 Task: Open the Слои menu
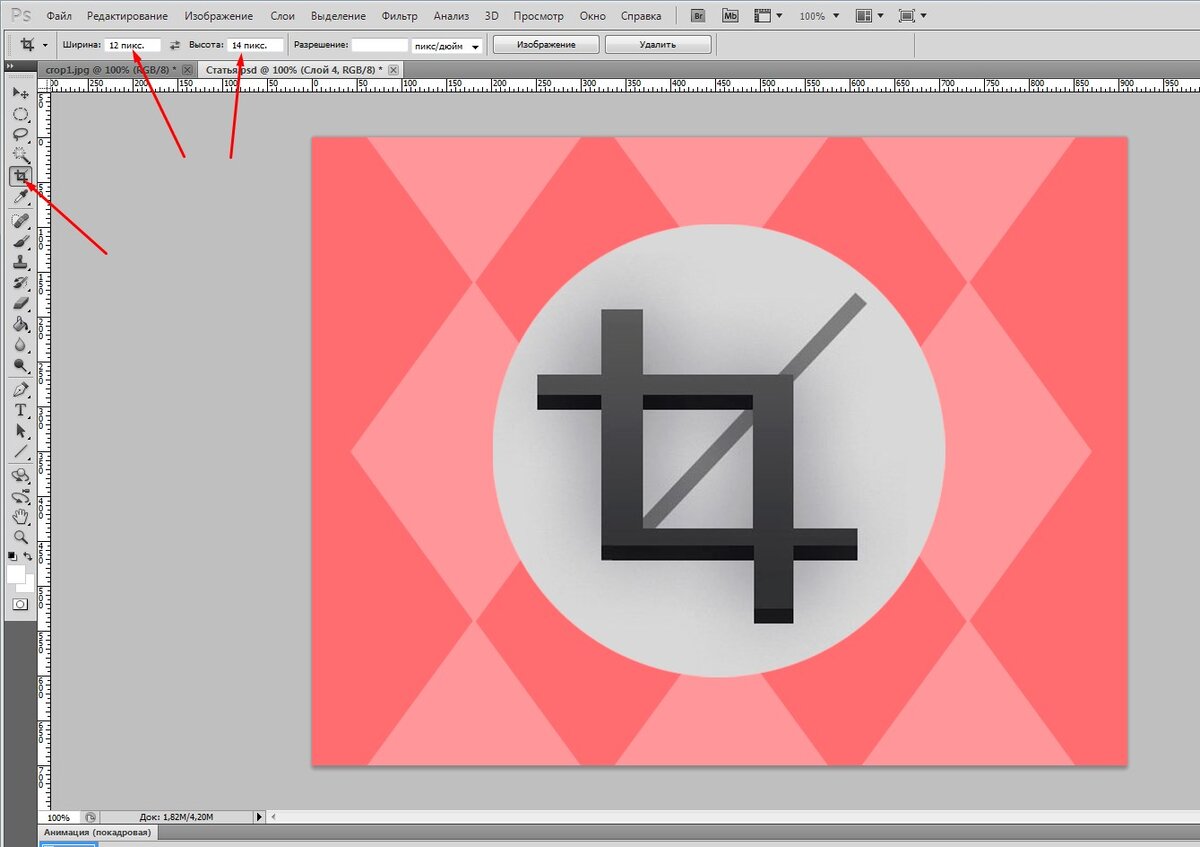tap(282, 17)
